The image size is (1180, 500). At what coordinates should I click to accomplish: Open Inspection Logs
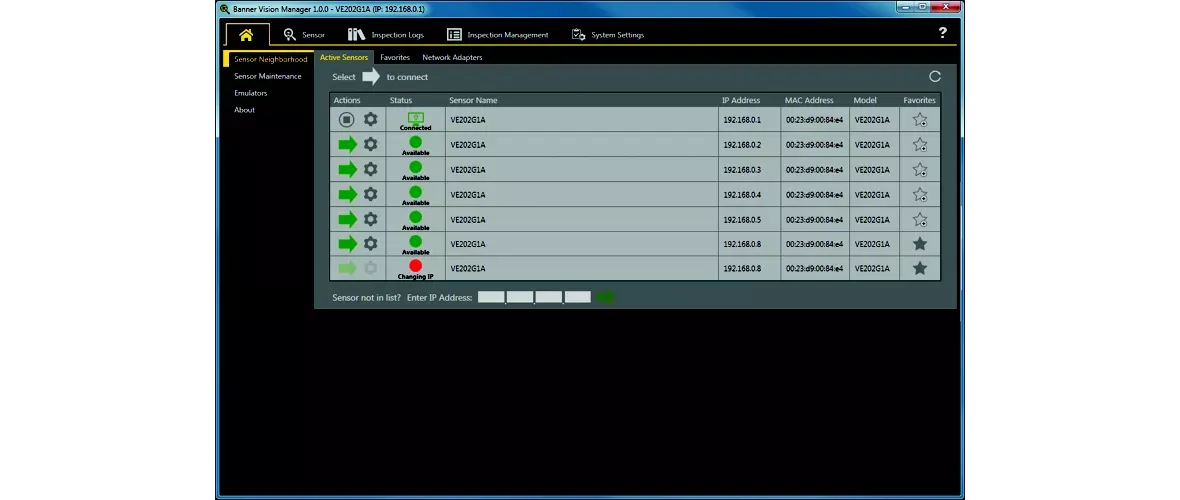point(386,35)
